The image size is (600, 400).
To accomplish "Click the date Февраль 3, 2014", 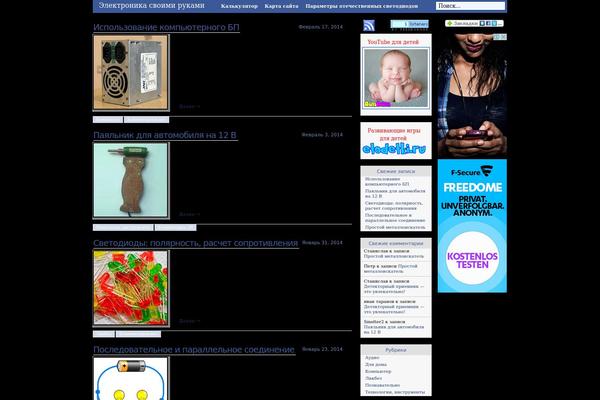I will pos(322,135).
